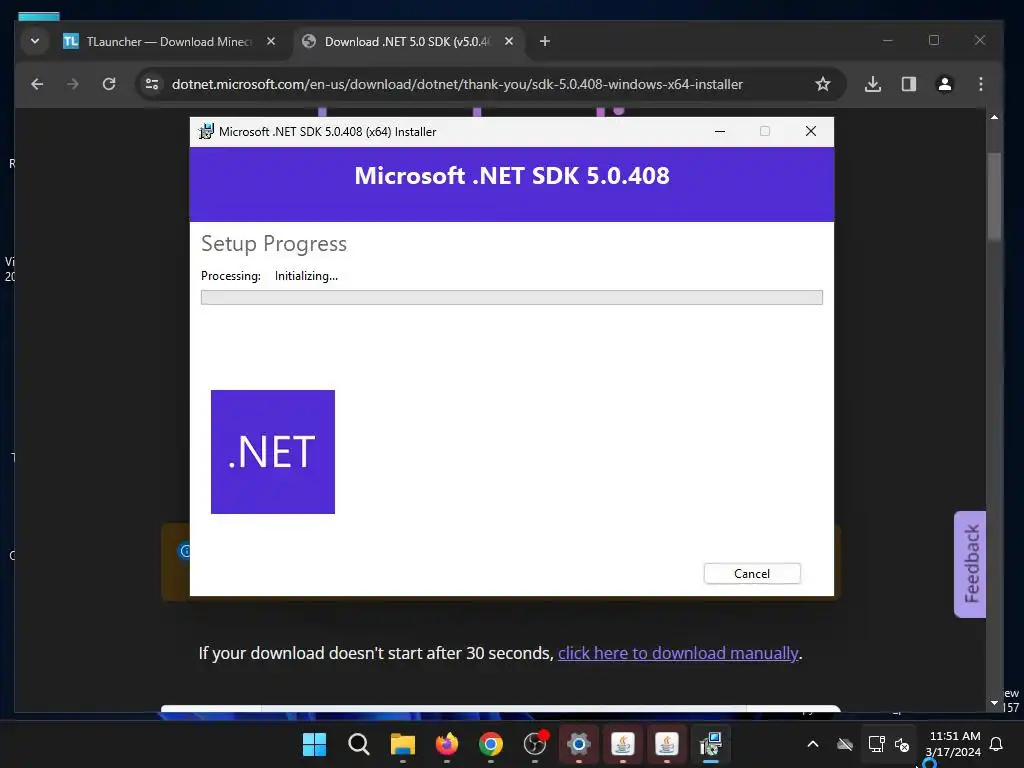Open a new browser tab
Screen dimensions: 1024x768
pyautogui.click(x=545, y=41)
